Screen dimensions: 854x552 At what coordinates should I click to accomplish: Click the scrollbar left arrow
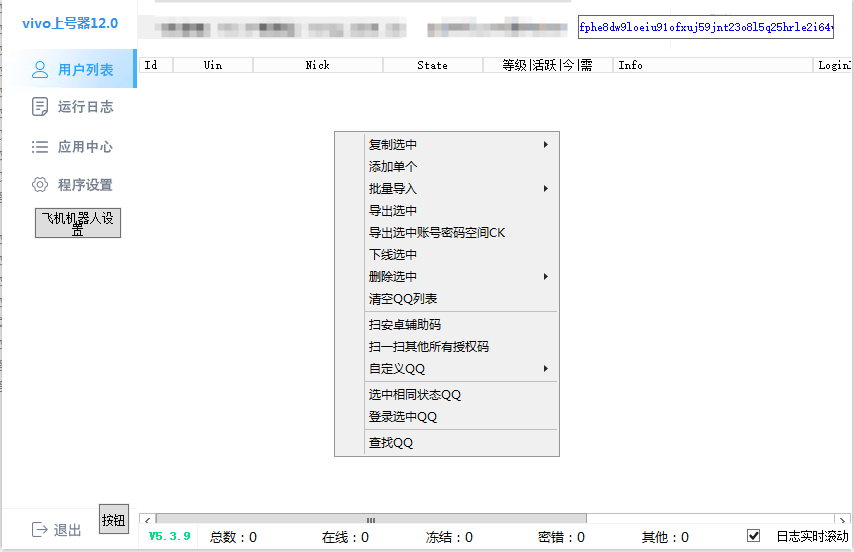point(146,520)
